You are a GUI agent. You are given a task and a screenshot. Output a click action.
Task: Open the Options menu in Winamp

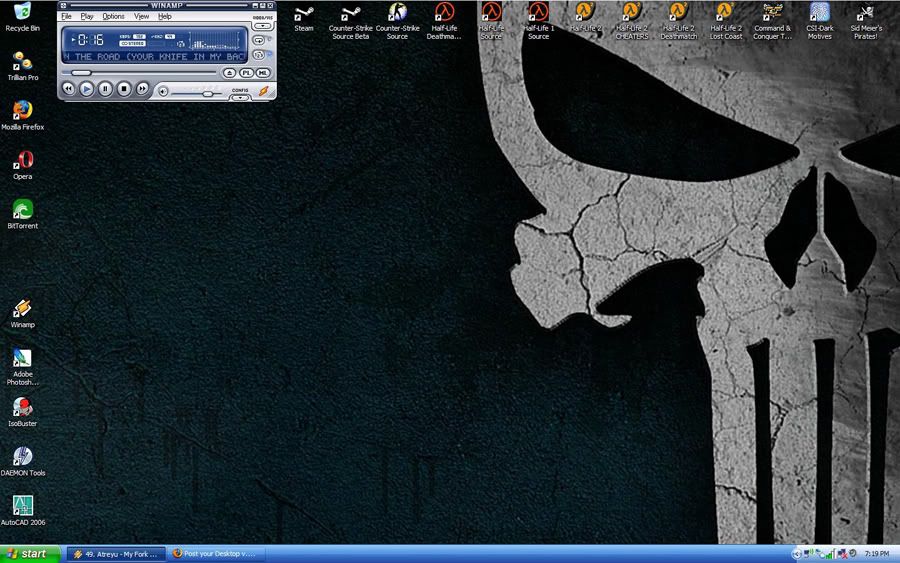[113, 16]
